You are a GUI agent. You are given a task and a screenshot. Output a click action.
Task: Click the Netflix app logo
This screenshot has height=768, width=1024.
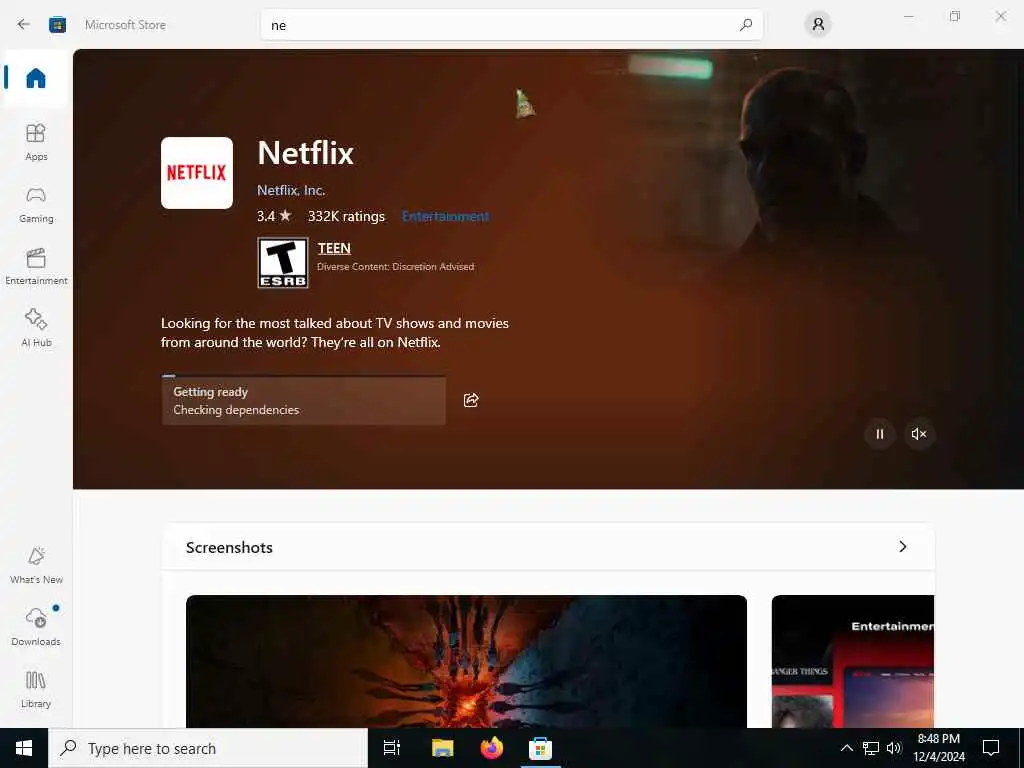197,172
